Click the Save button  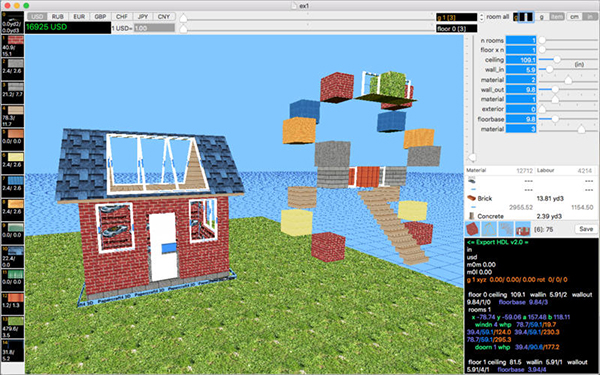pos(586,229)
